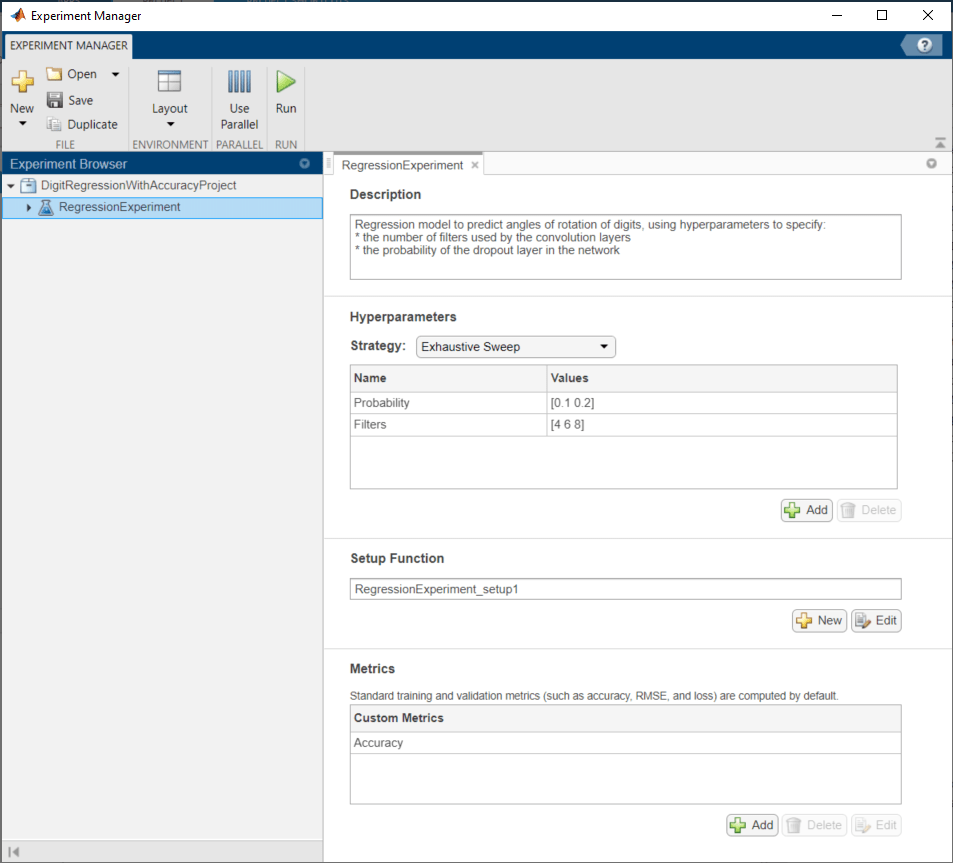Click the Save disk icon
953x863 pixels.
click(55, 100)
